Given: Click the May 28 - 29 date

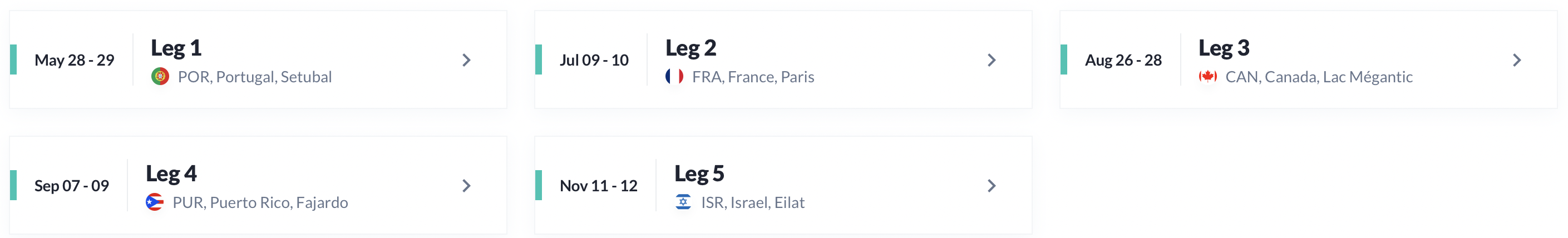Looking at the screenshot, I should click(74, 60).
